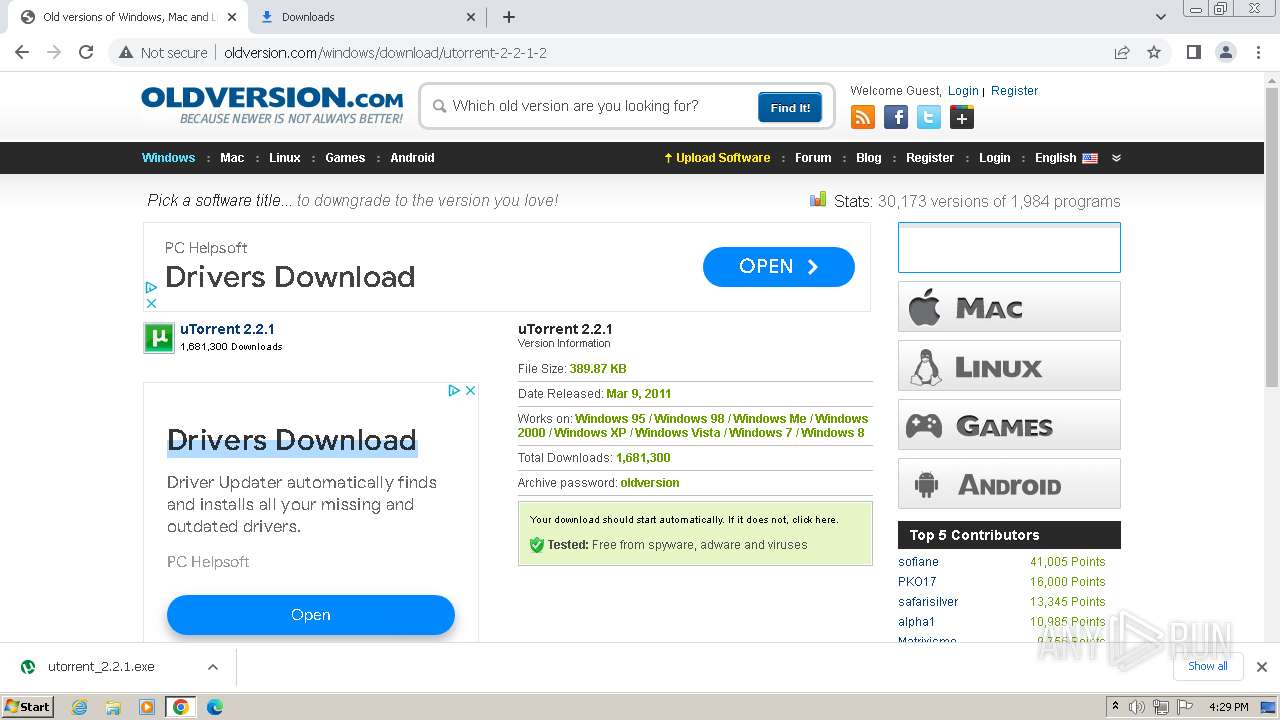Open the Forum nav item
This screenshot has width=1280, height=720.
pyautogui.click(x=813, y=158)
